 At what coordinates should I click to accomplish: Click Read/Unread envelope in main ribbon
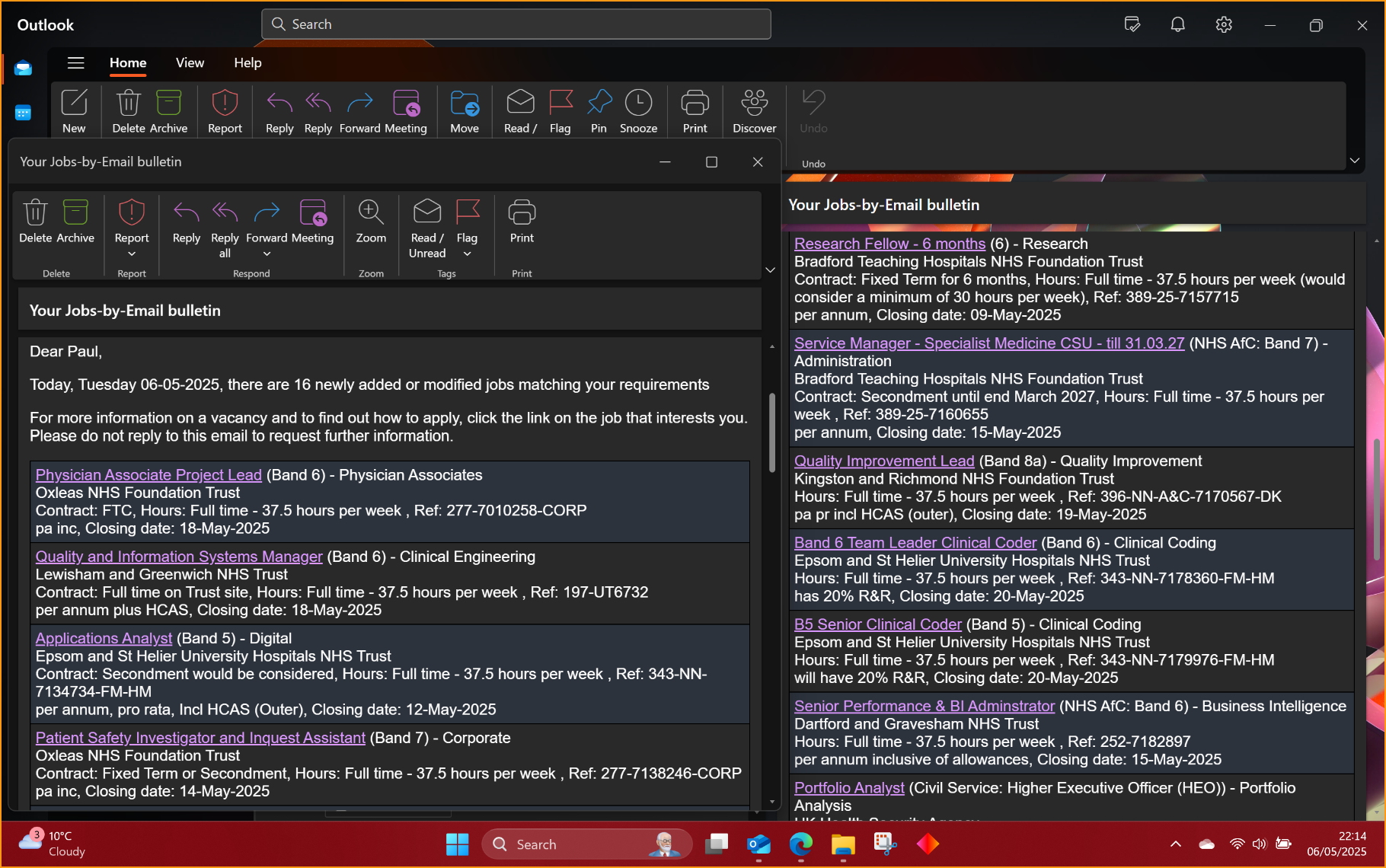(x=520, y=110)
